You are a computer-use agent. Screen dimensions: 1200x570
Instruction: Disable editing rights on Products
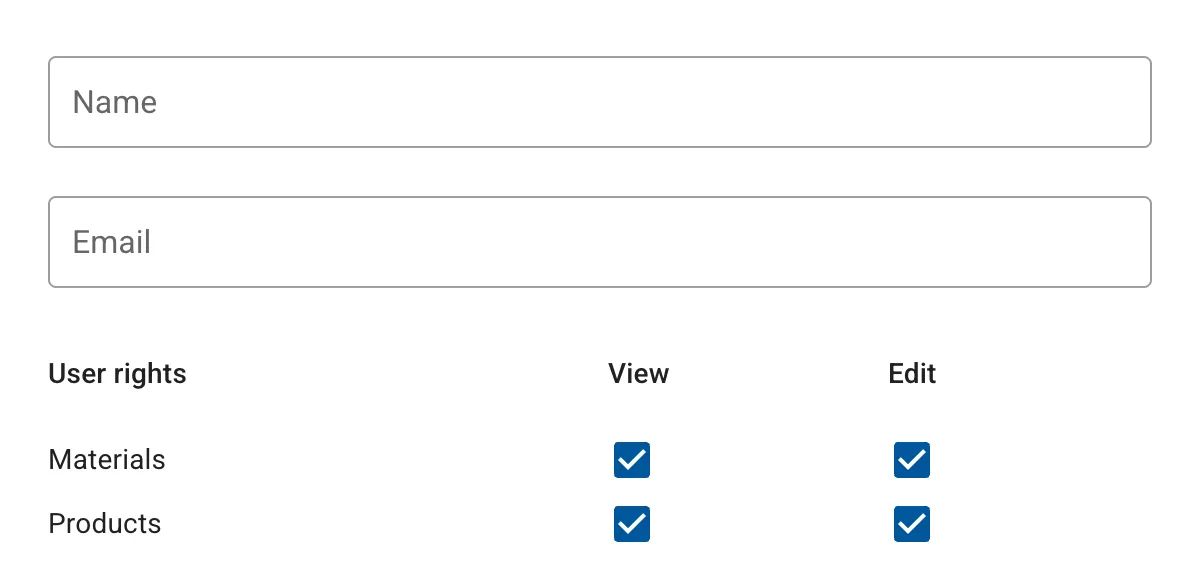coord(912,524)
